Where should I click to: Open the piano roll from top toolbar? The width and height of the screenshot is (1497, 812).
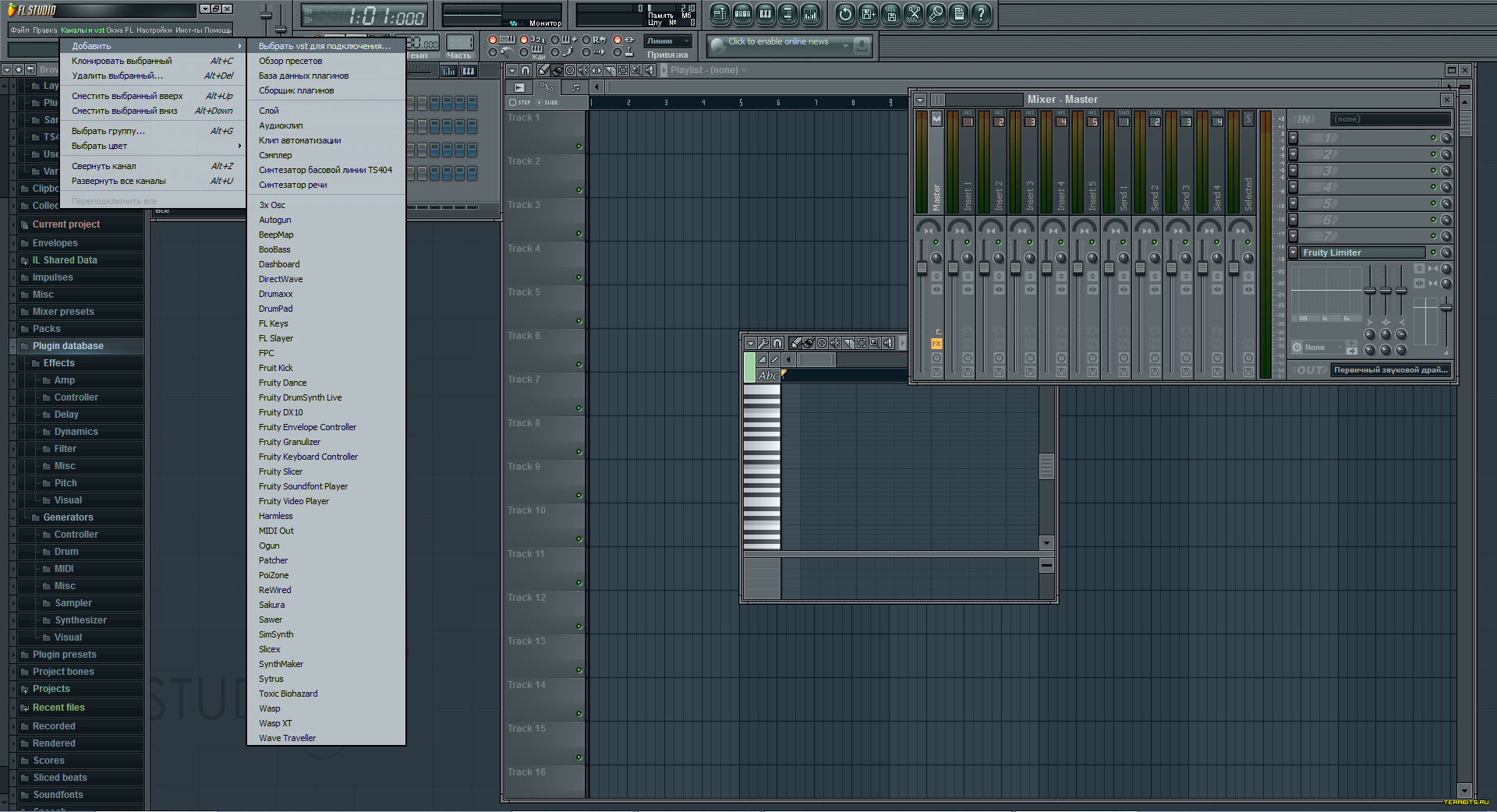tap(765, 14)
